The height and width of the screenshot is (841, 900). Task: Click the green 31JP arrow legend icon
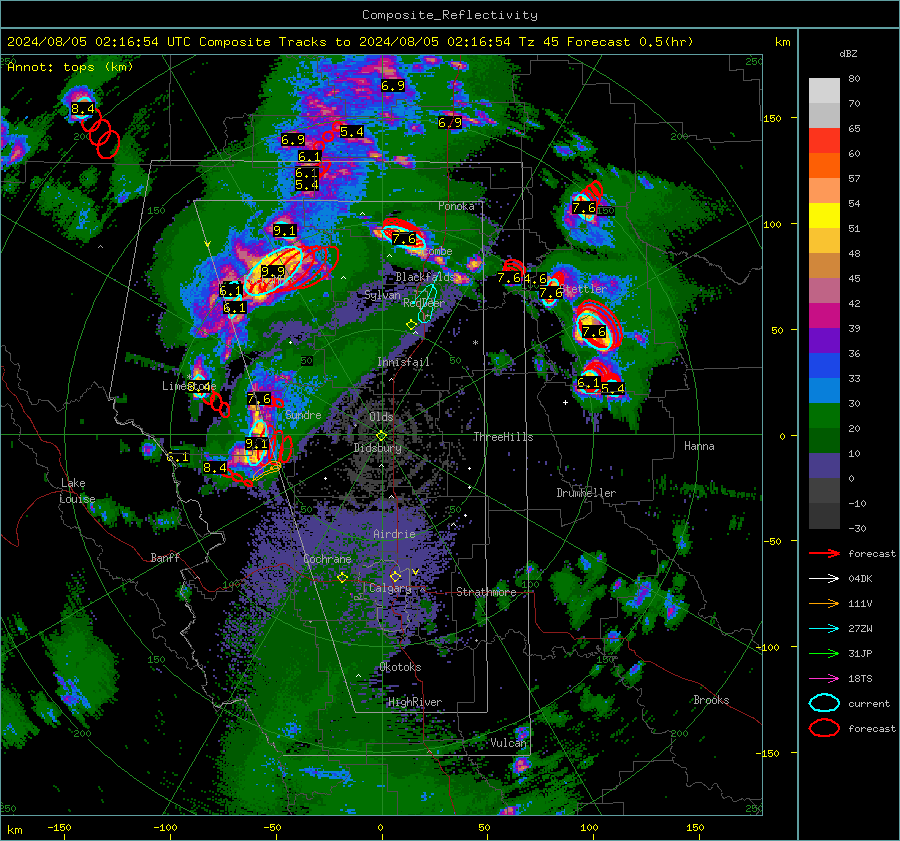click(x=824, y=653)
